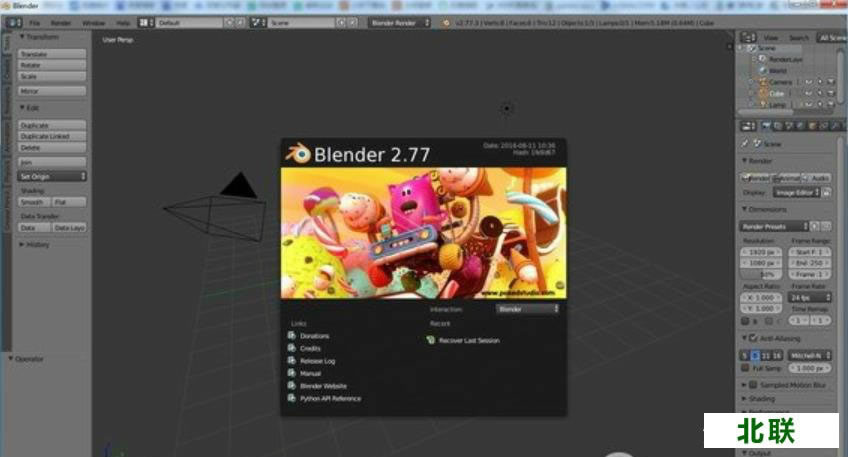Click the pin icon beside Scene breadcrumb
848x457 pixels.
click(x=745, y=143)
